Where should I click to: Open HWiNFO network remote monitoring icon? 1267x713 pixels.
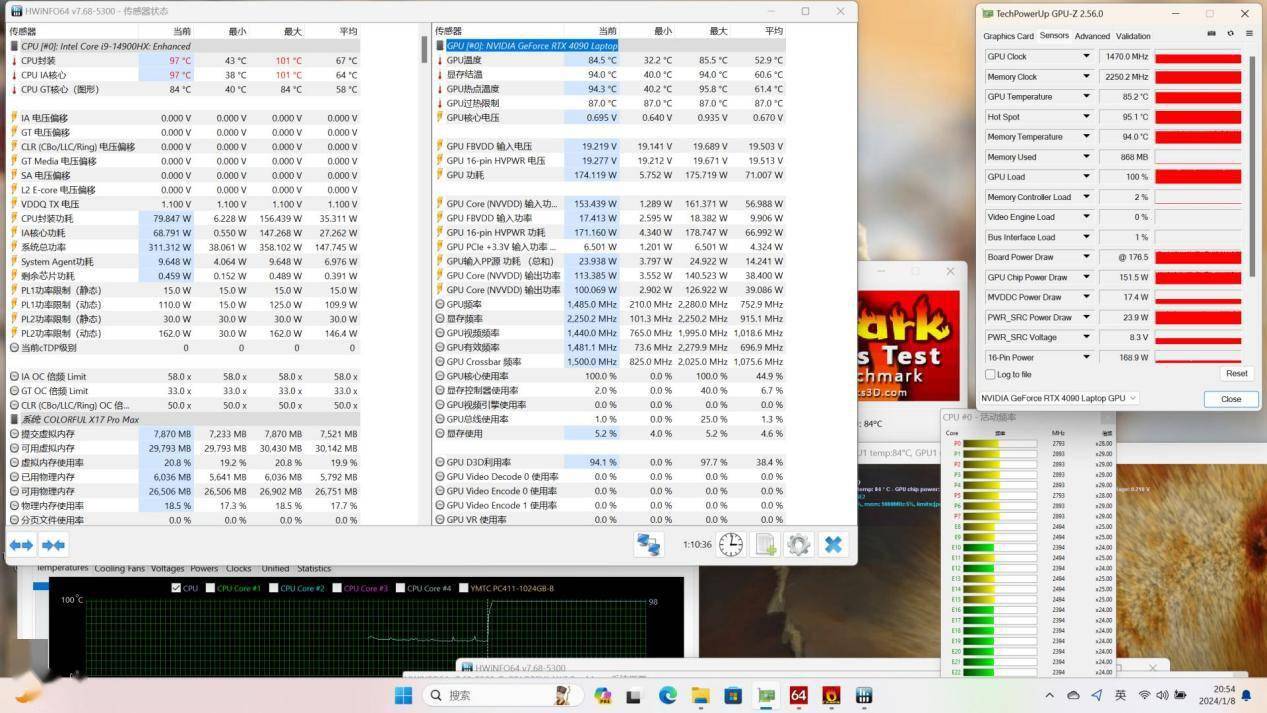(648, 544)
